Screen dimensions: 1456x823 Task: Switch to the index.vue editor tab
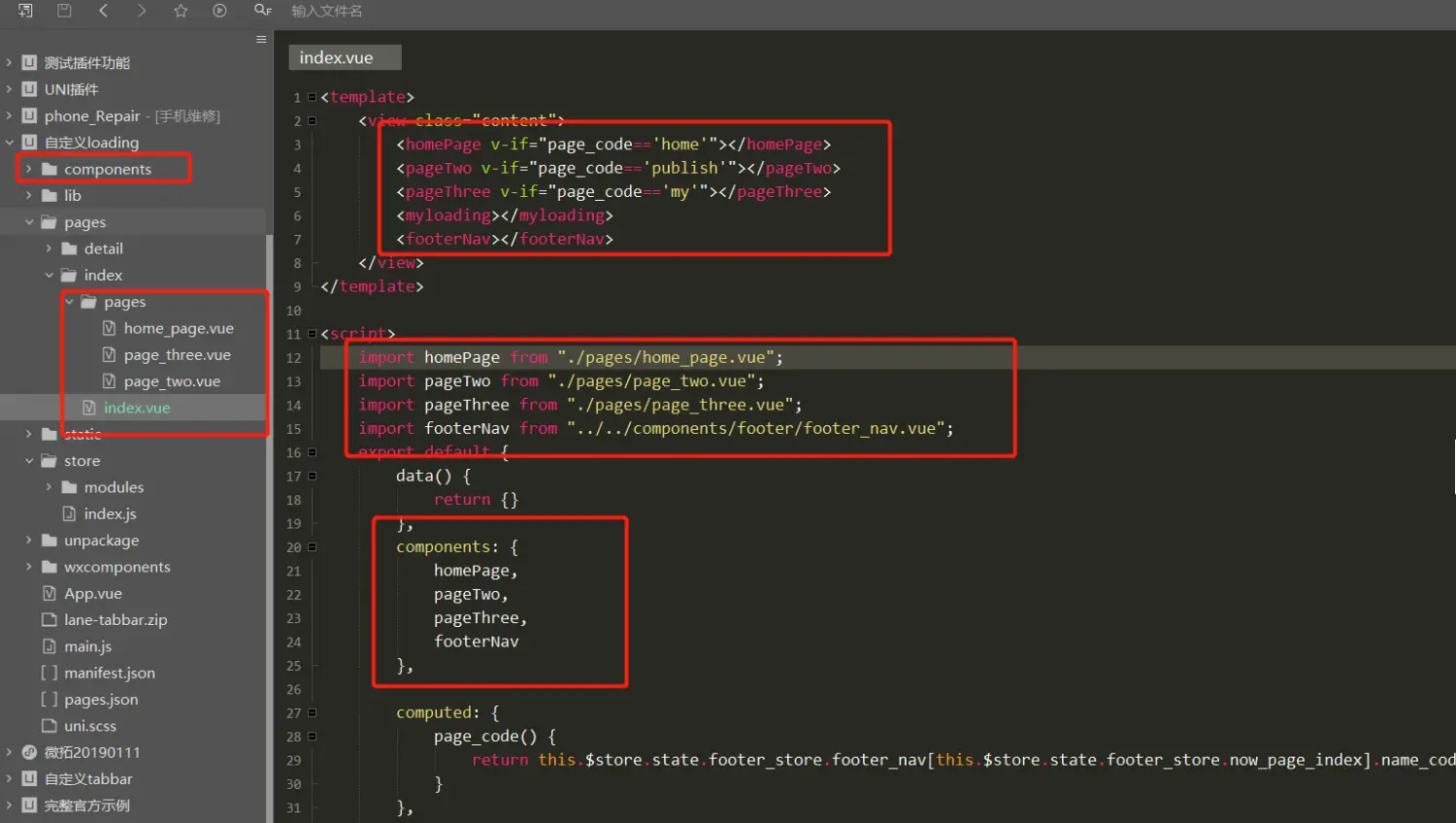(x=336, y=58)
